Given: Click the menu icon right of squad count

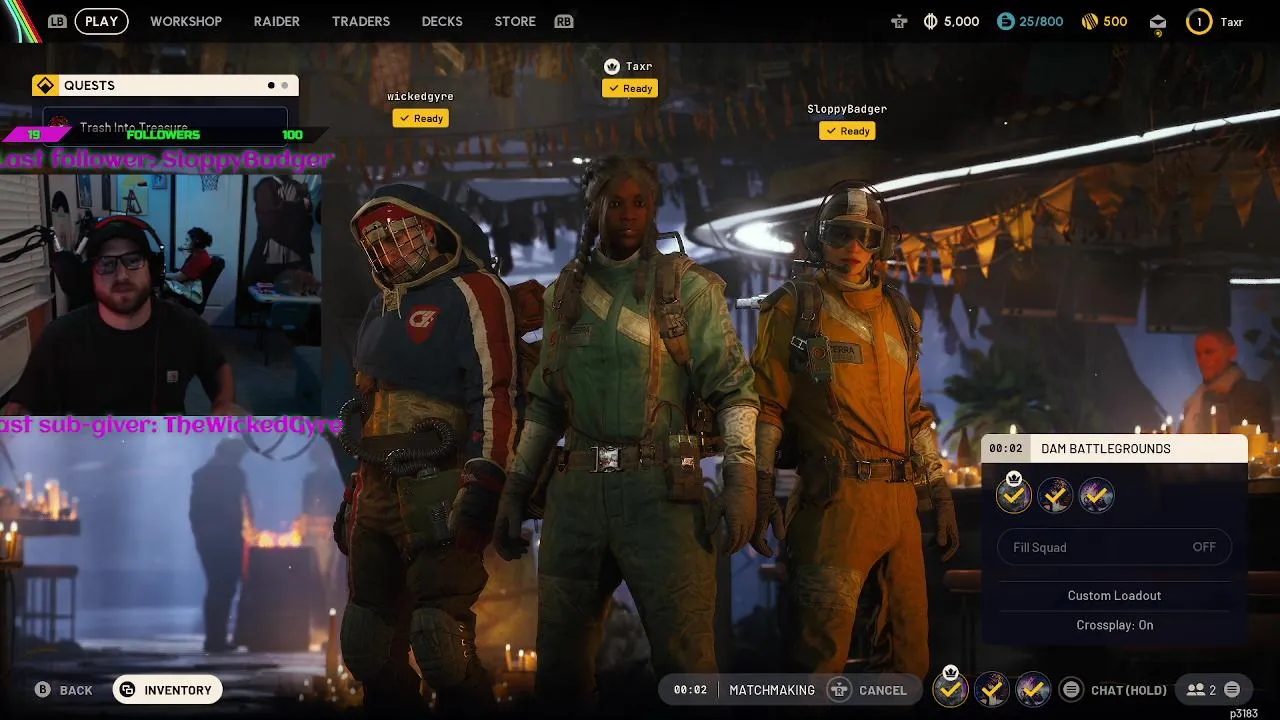Looking at the screenshot, I should [1232, 689].
